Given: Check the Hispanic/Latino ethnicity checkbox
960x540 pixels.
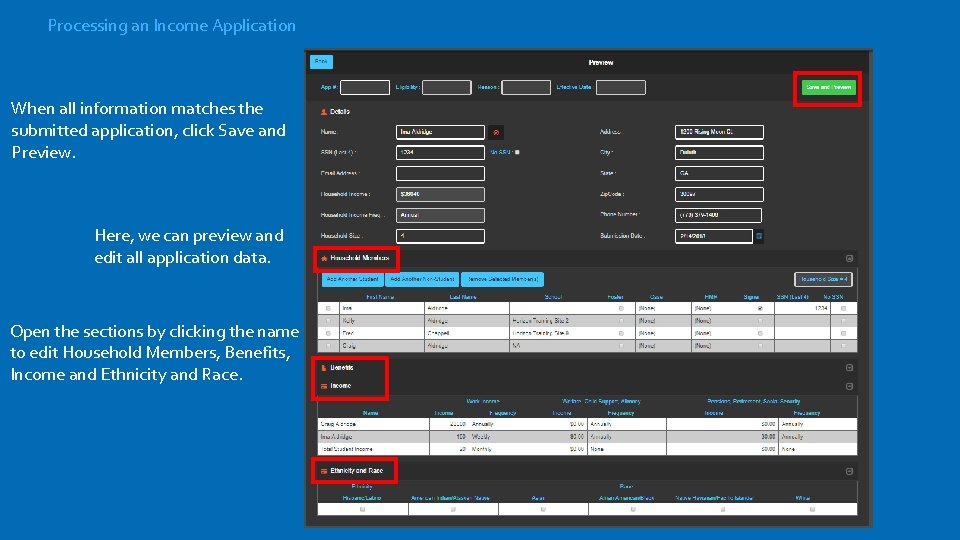Looking at the screenshot, I should pyautogui.click(x=362, y=509).
